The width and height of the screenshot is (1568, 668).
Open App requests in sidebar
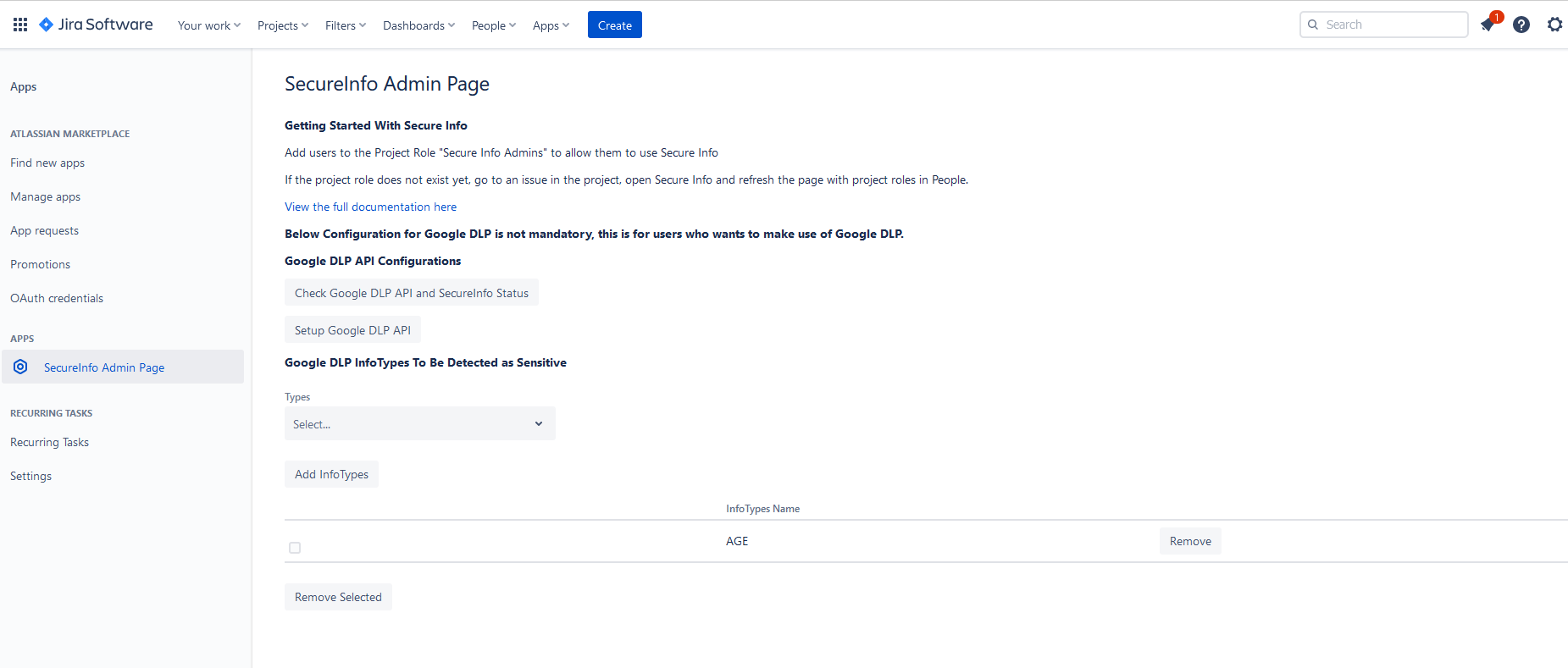point(44,230)
